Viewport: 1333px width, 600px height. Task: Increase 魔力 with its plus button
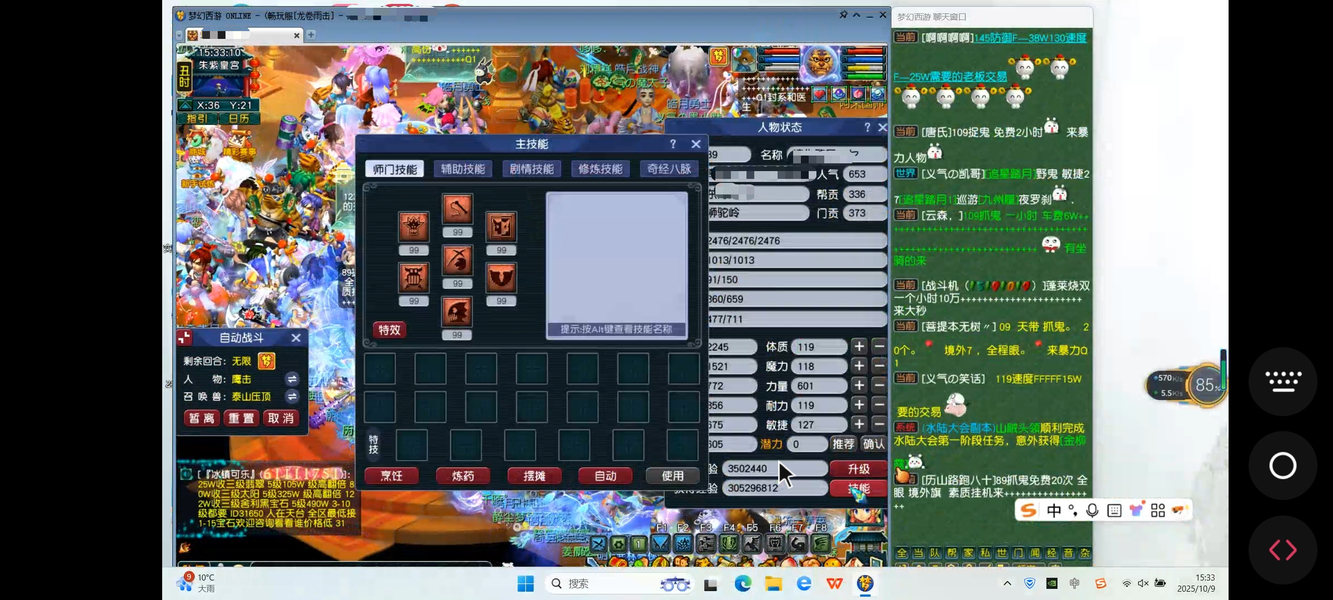click(858, 366)
